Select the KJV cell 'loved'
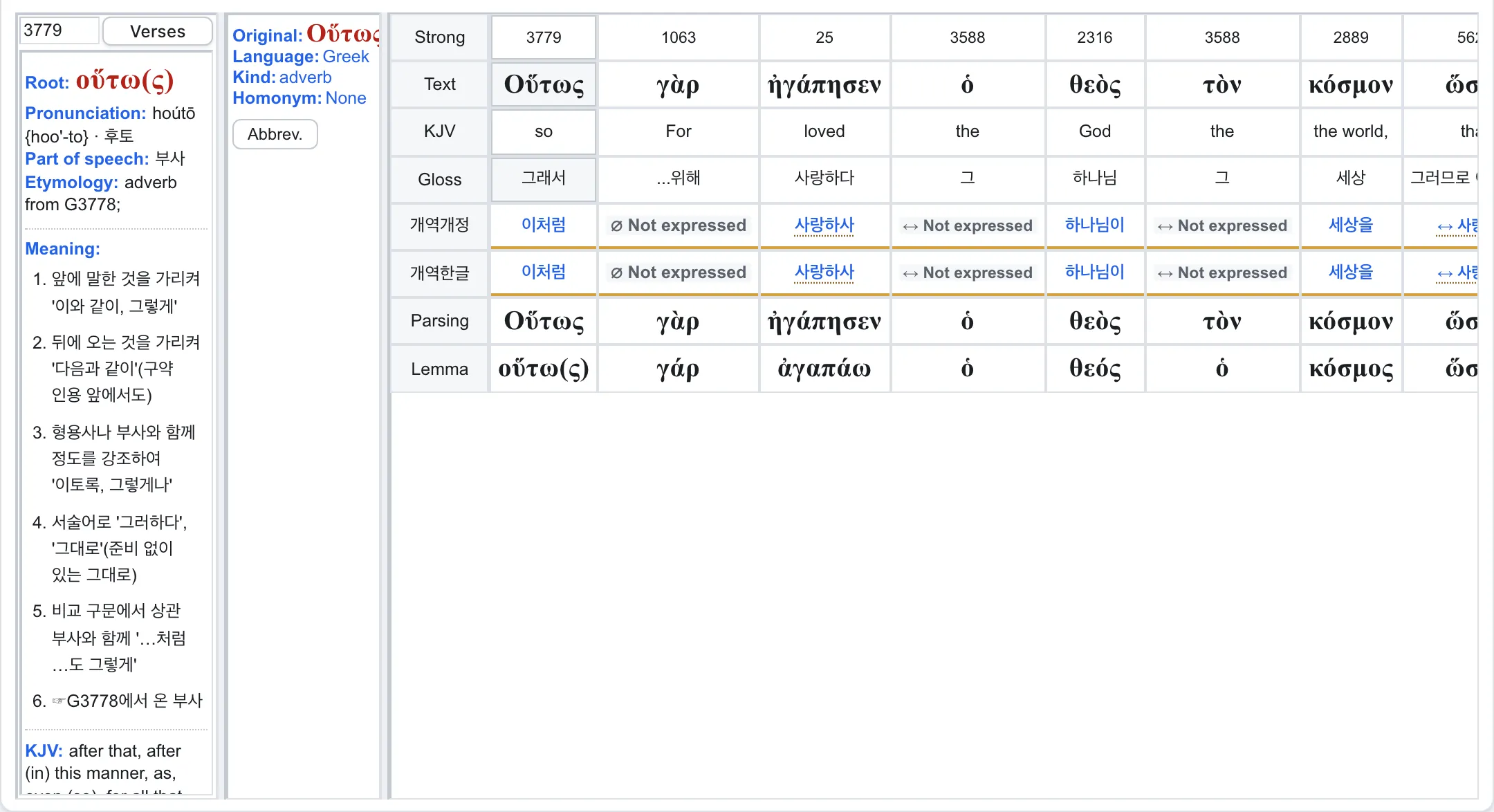This screenshot has height=812, width=1494. click(x=824, y=131)
